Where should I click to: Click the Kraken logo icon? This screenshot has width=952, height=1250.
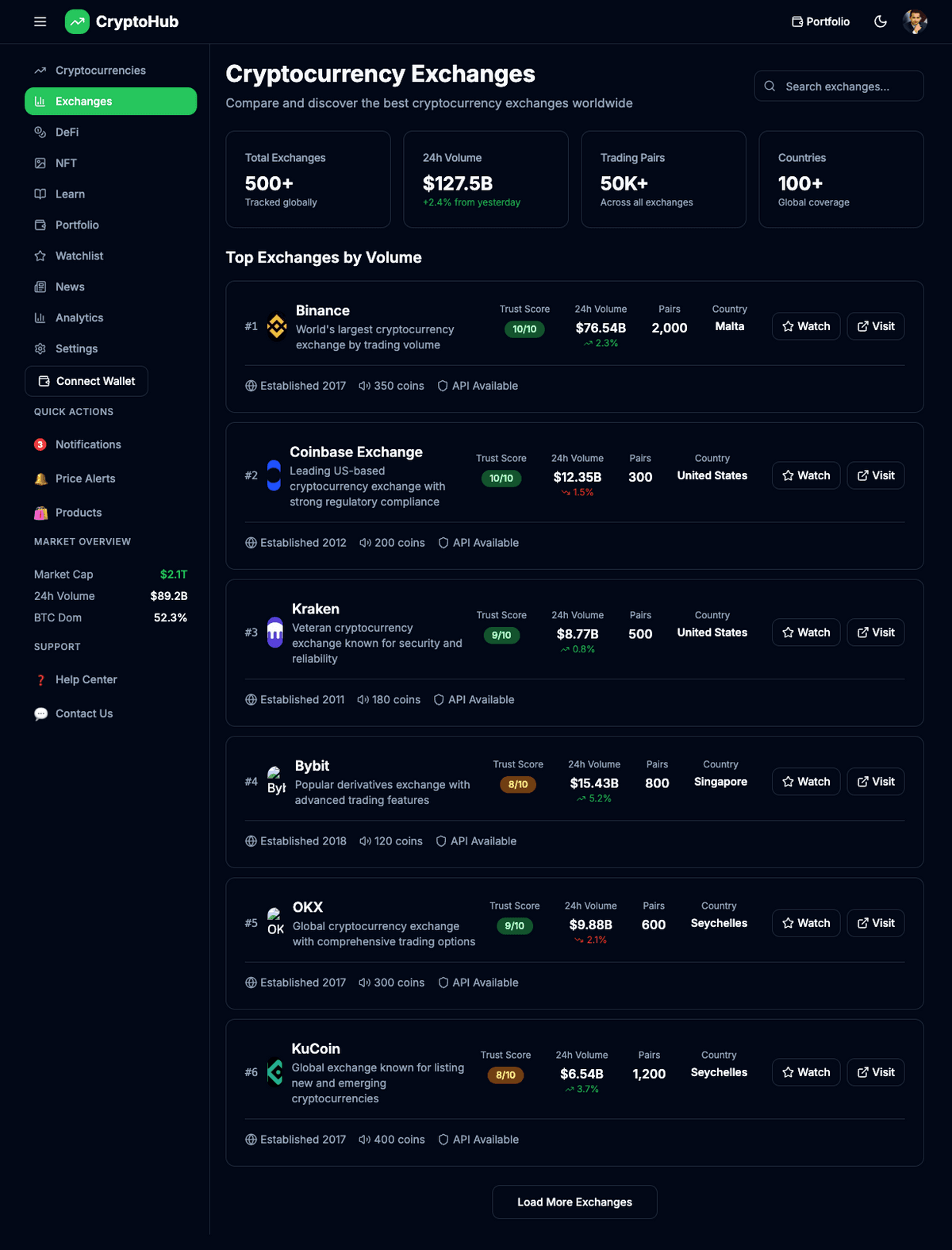275,633
